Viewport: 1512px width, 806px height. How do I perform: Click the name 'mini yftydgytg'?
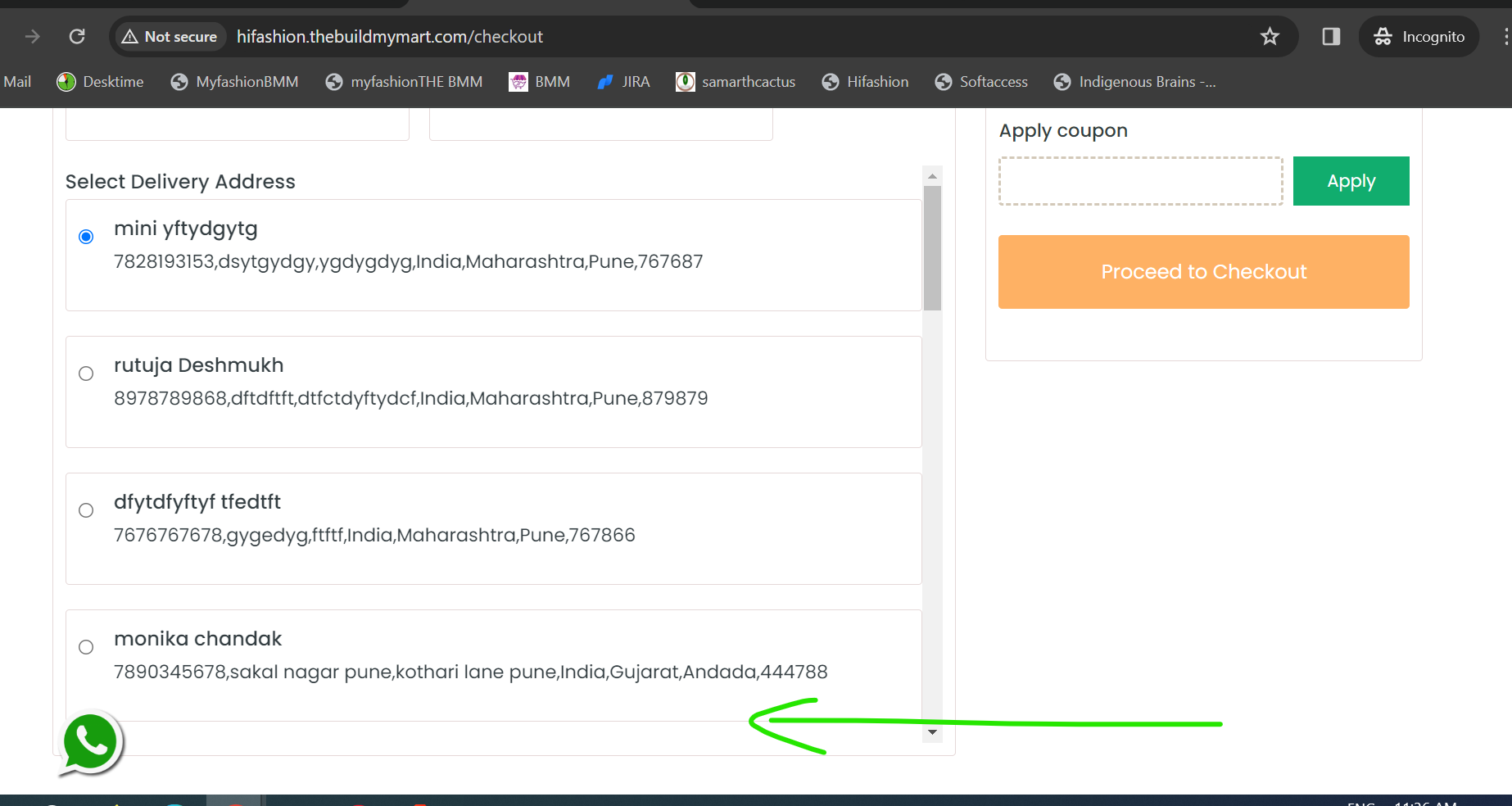[x=186, y=229]
